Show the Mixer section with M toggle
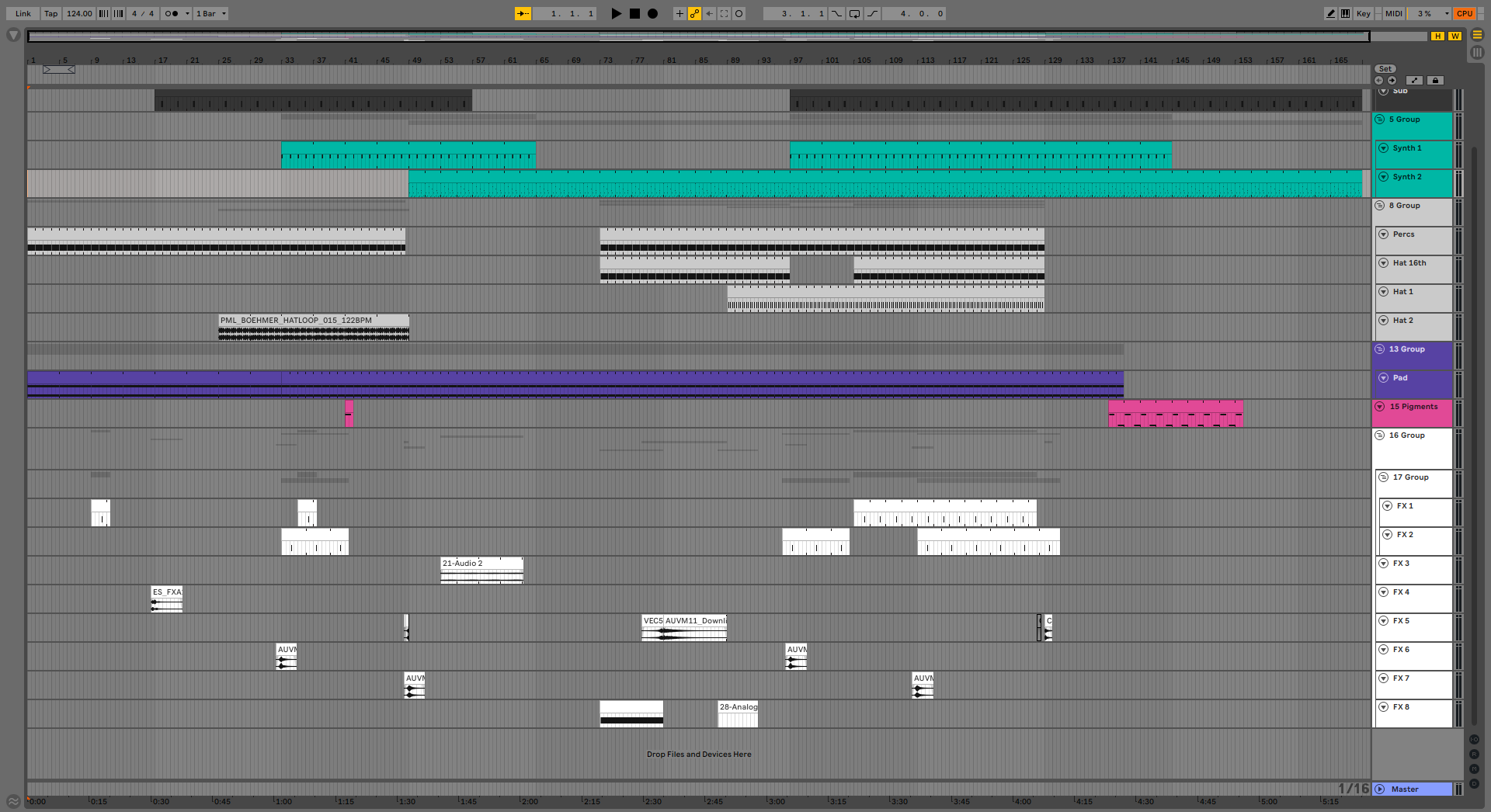Viewport: 1491px width, 812px height. pyautogui.click(x=1474, y=769)
